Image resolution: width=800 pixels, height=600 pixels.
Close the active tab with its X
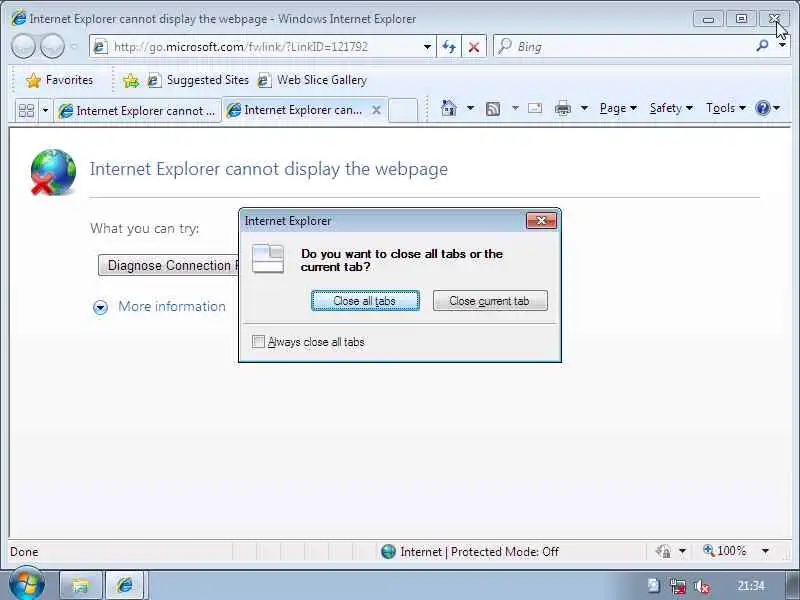click(x=376, y=110)
